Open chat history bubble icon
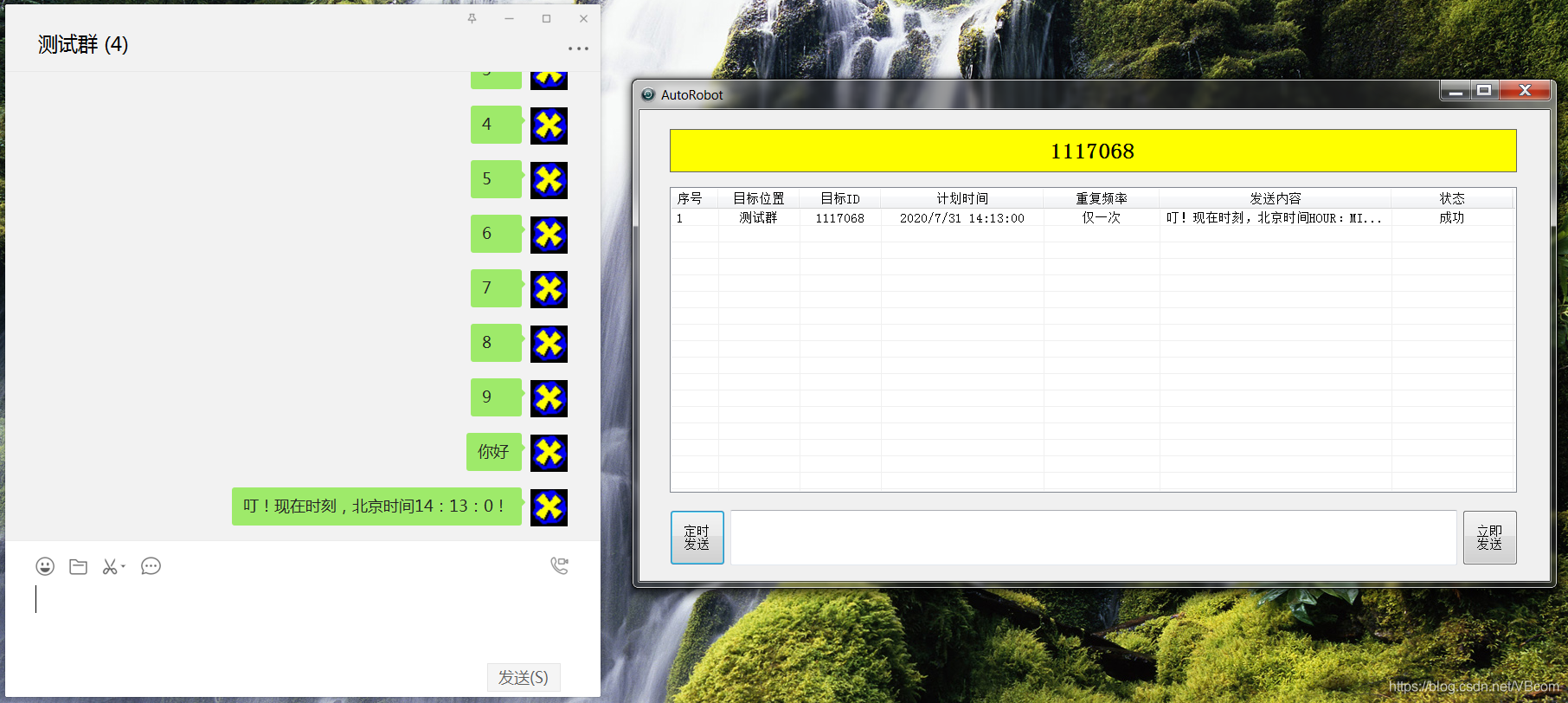Viewport: 1568px width, 703px height. [151, 566]
